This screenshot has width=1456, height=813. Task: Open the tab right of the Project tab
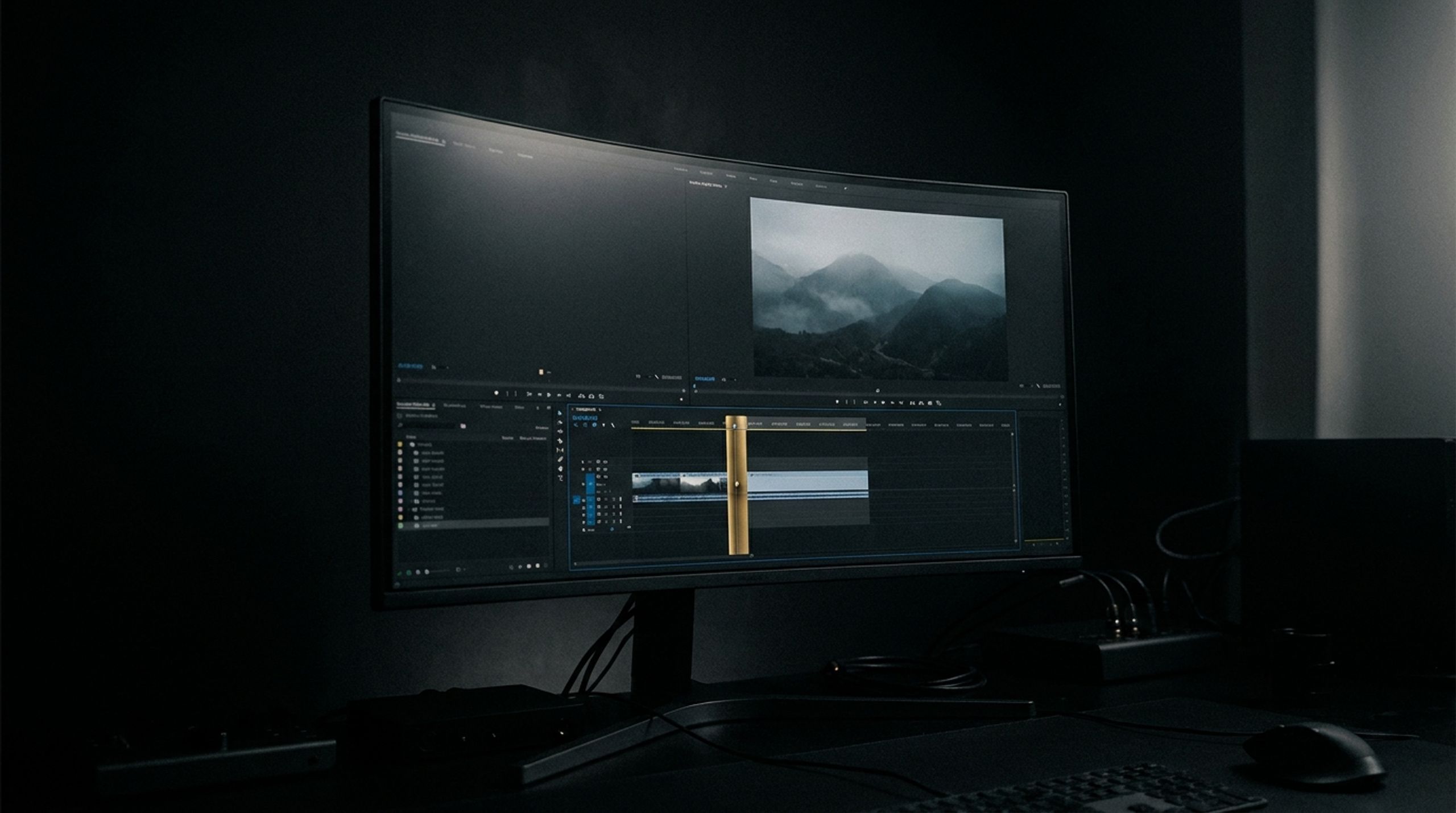click(454, 406)
